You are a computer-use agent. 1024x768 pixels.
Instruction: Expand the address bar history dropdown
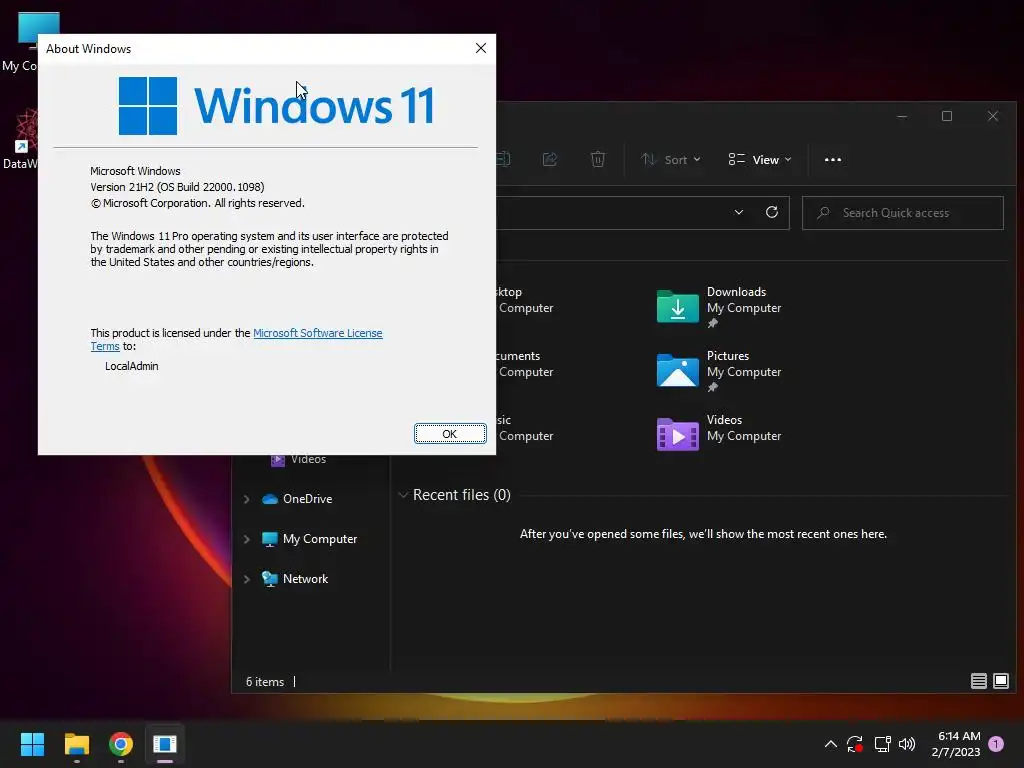(739, 212)
